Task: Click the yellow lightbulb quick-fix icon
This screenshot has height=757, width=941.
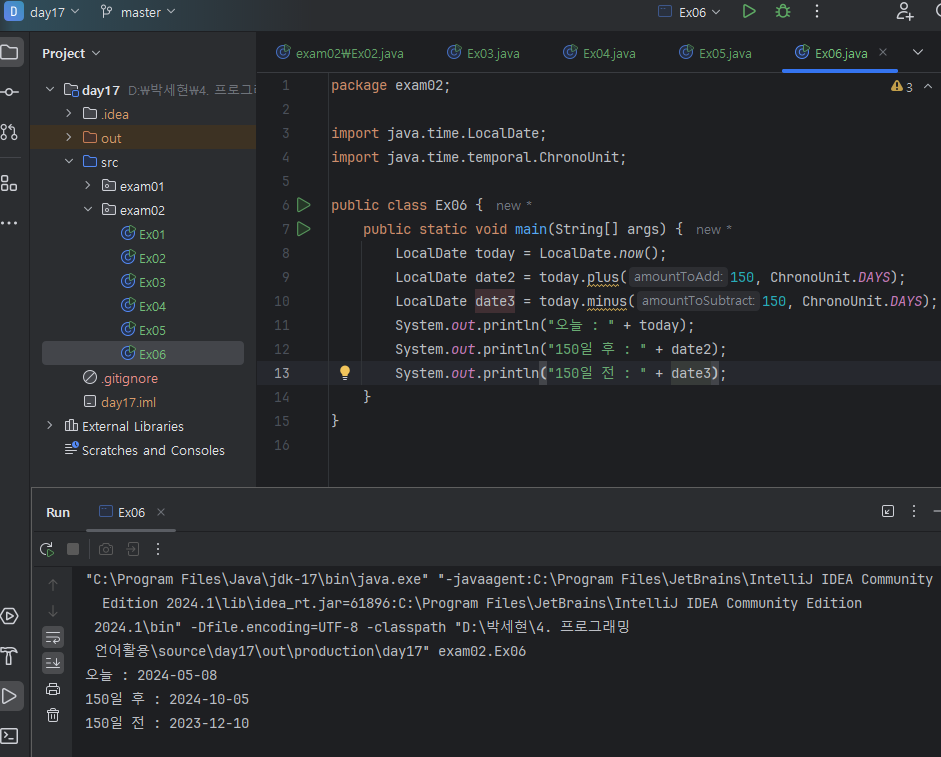Action: (x=344, y=373)
